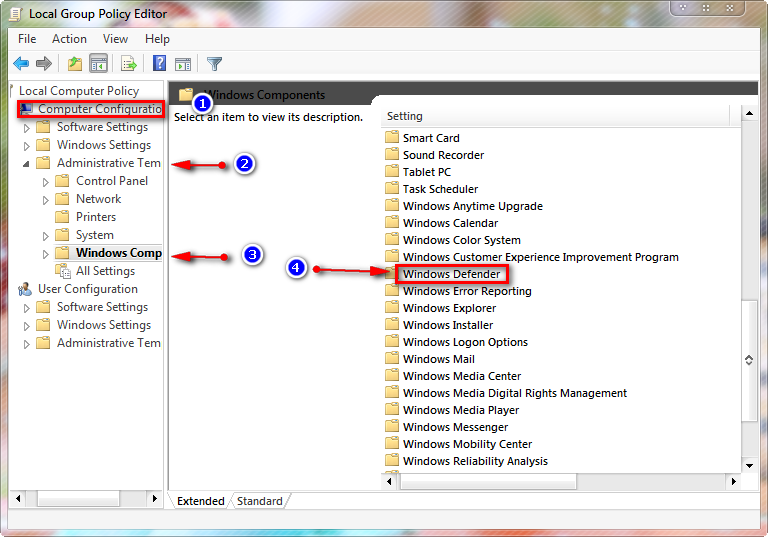Open the Action menu

pos(69,39)
